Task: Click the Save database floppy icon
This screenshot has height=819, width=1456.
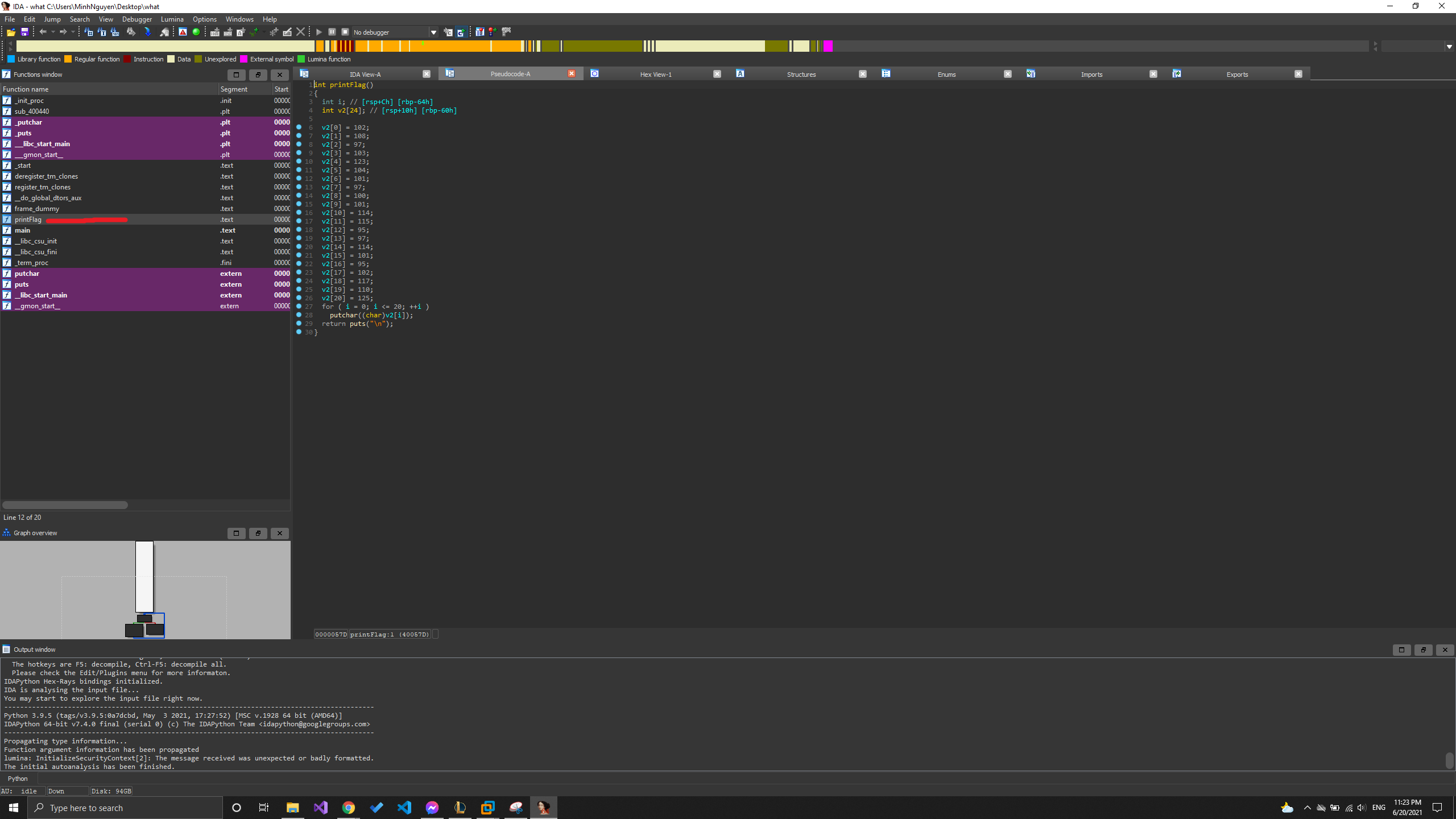Action: coord(24,32)
